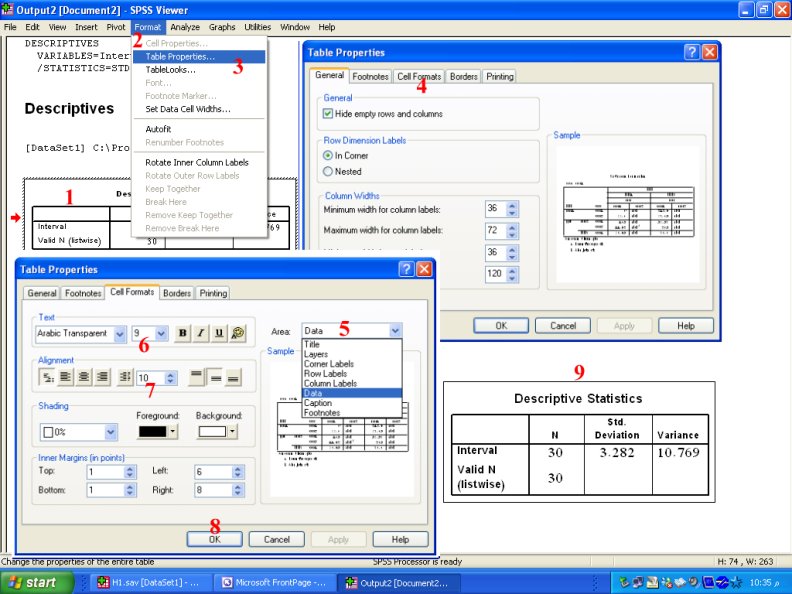Click the decimal offset field showing 10
This screenshot has width=792, height=594.
point(151,378)
